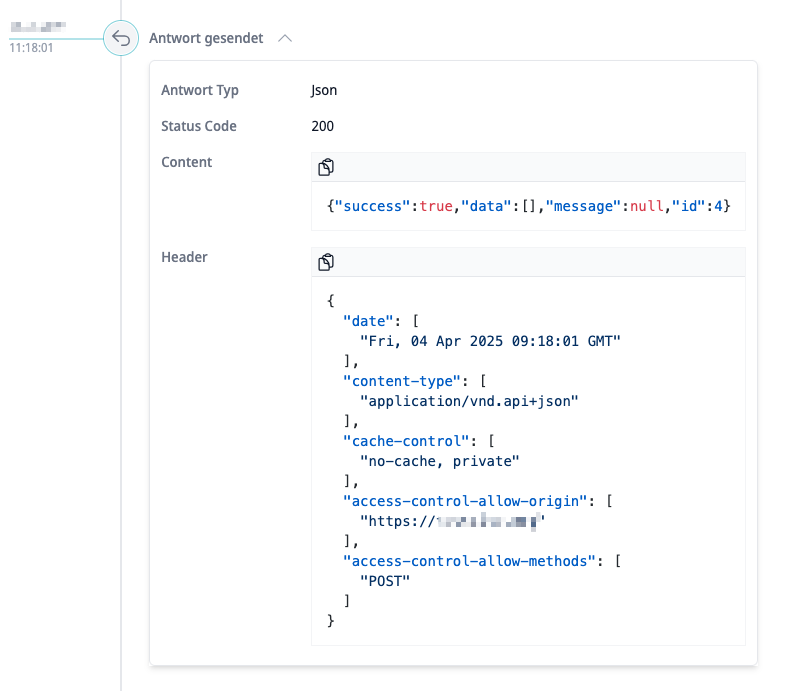Select the application/vnd.api+json value
The width and height of the screenshot is (811, 691).
pyautogui.click(x=469, y=401)
